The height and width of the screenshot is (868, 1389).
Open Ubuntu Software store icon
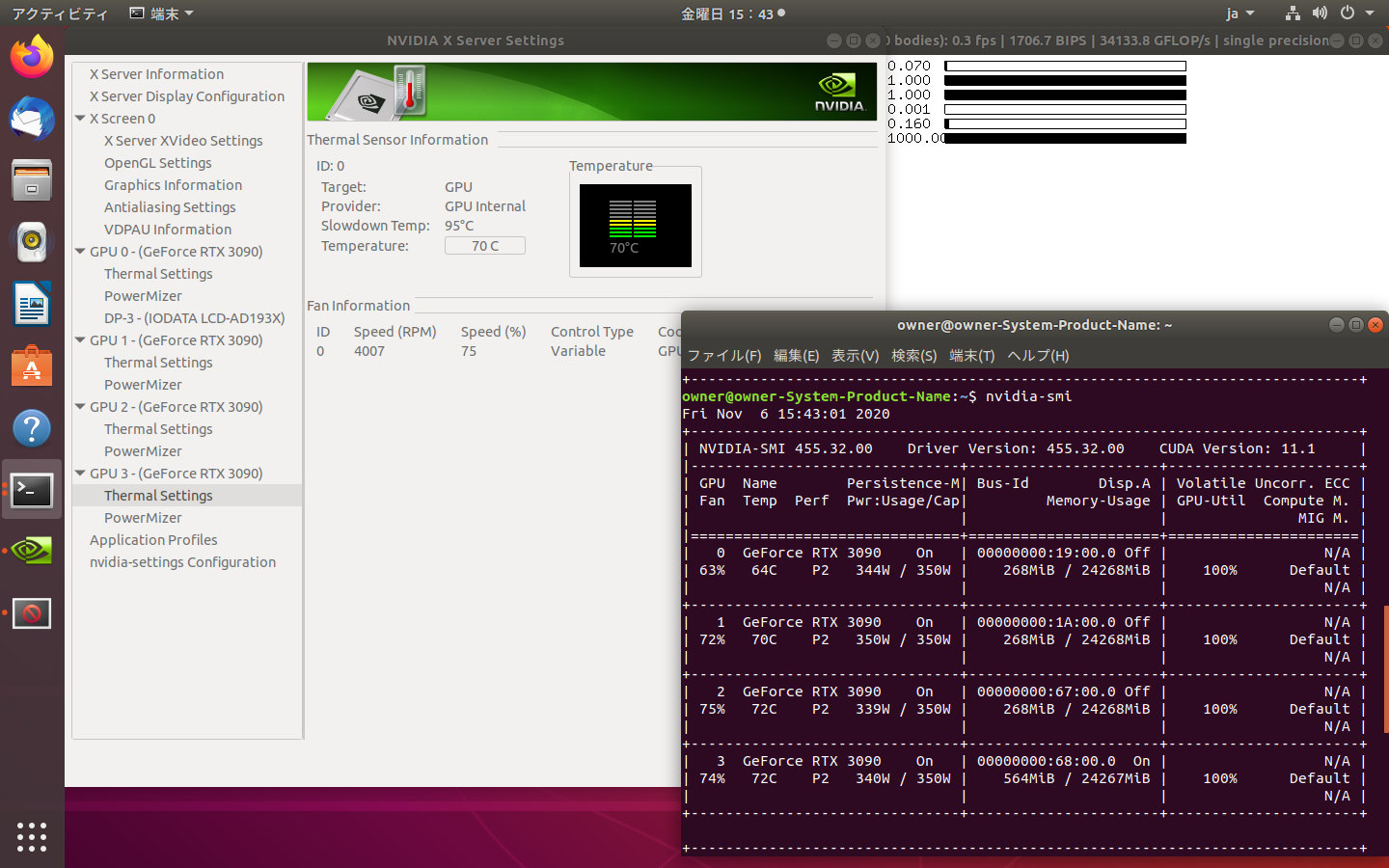(32, 366)
